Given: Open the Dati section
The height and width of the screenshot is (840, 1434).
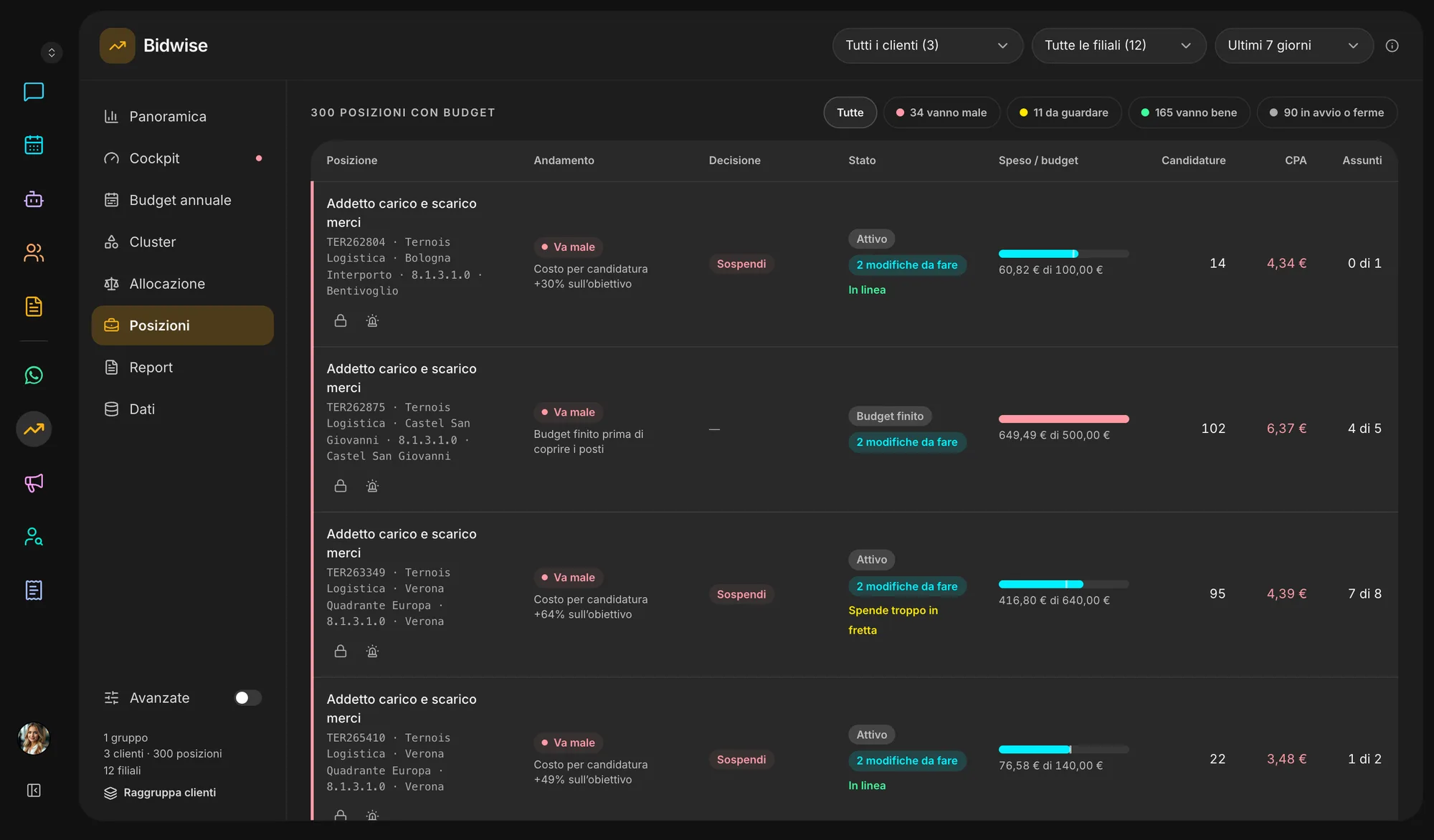Looking at the screenshot, I should tap(182, 409).
